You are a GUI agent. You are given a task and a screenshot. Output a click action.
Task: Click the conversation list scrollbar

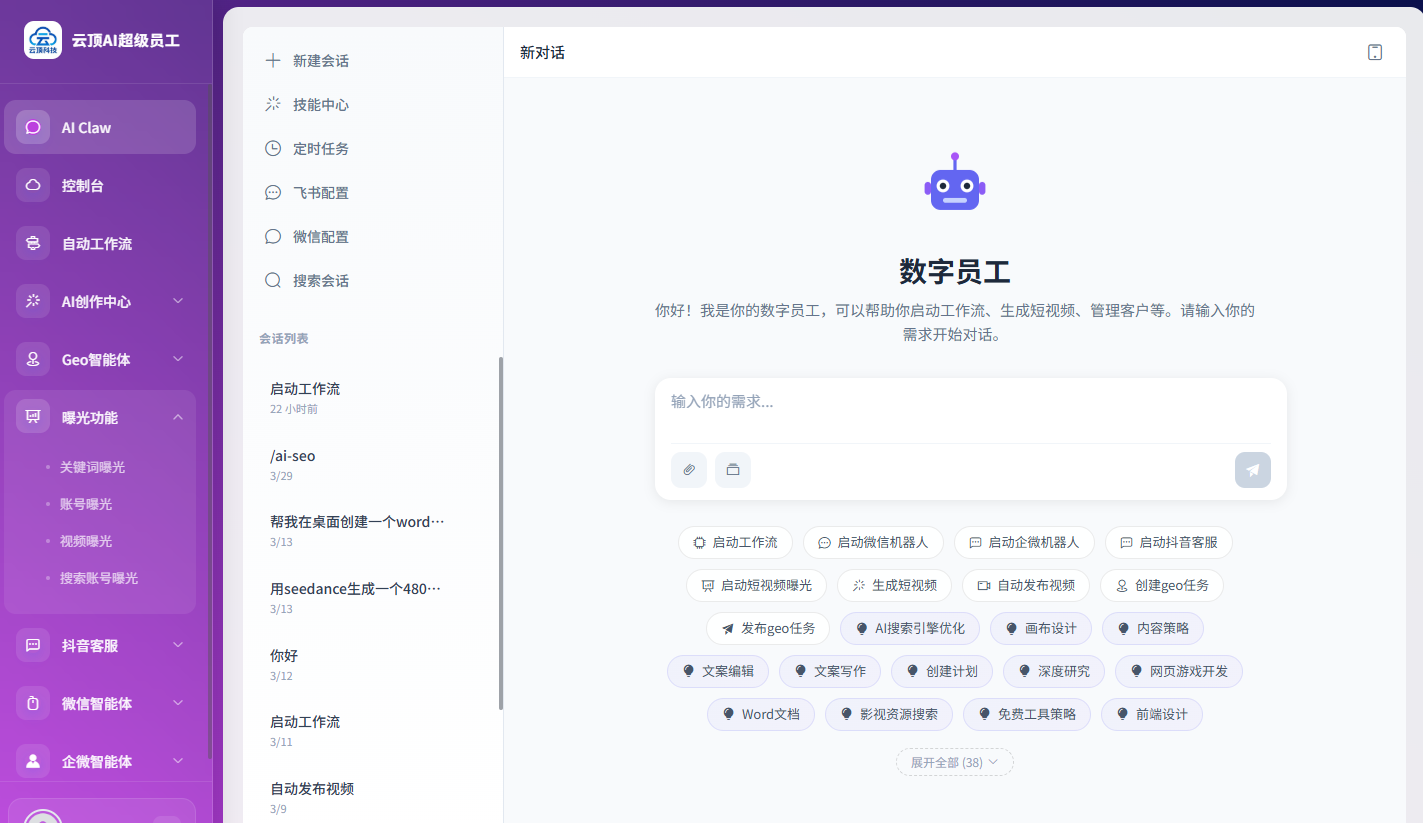(501, 534)
